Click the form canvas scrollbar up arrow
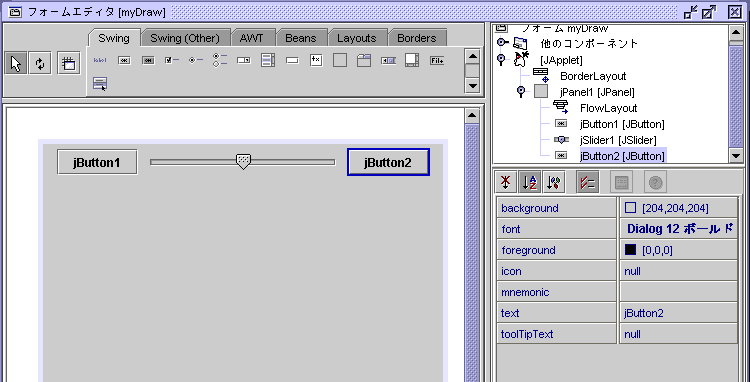Viewport: 750px width, 382px height. tap(472, 115)
